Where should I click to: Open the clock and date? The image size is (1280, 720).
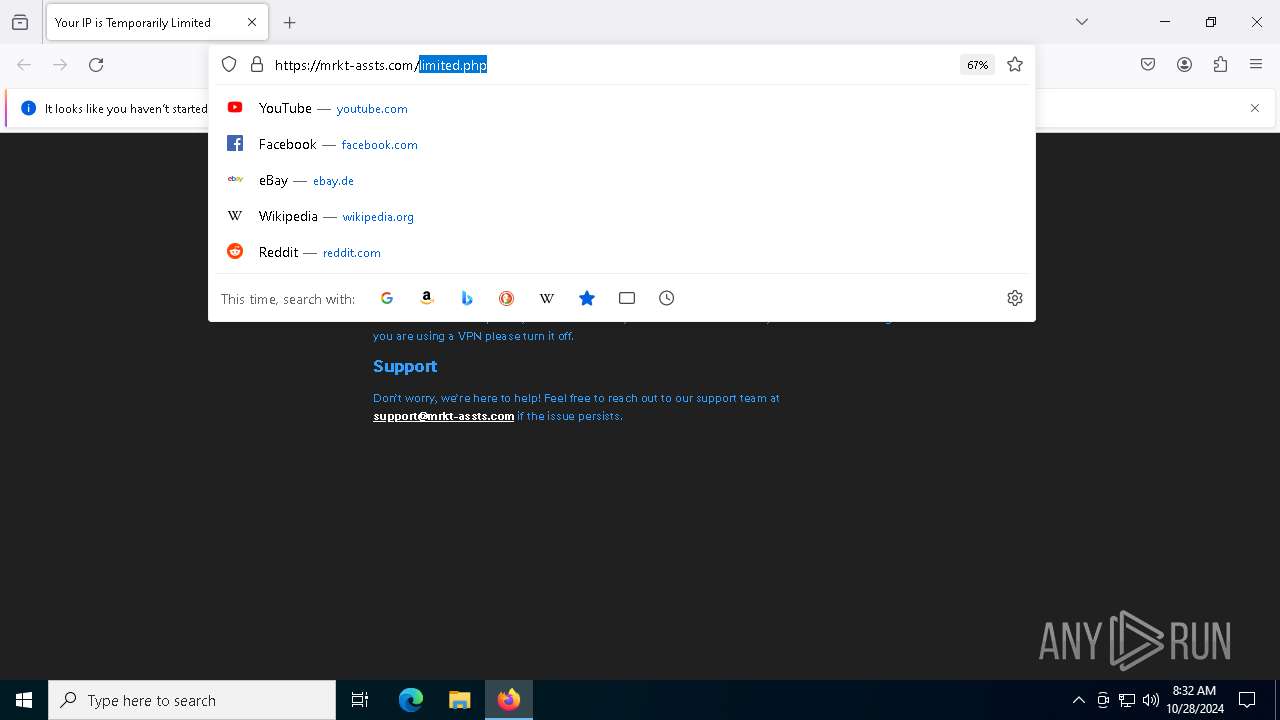[x=1194, y=700]
